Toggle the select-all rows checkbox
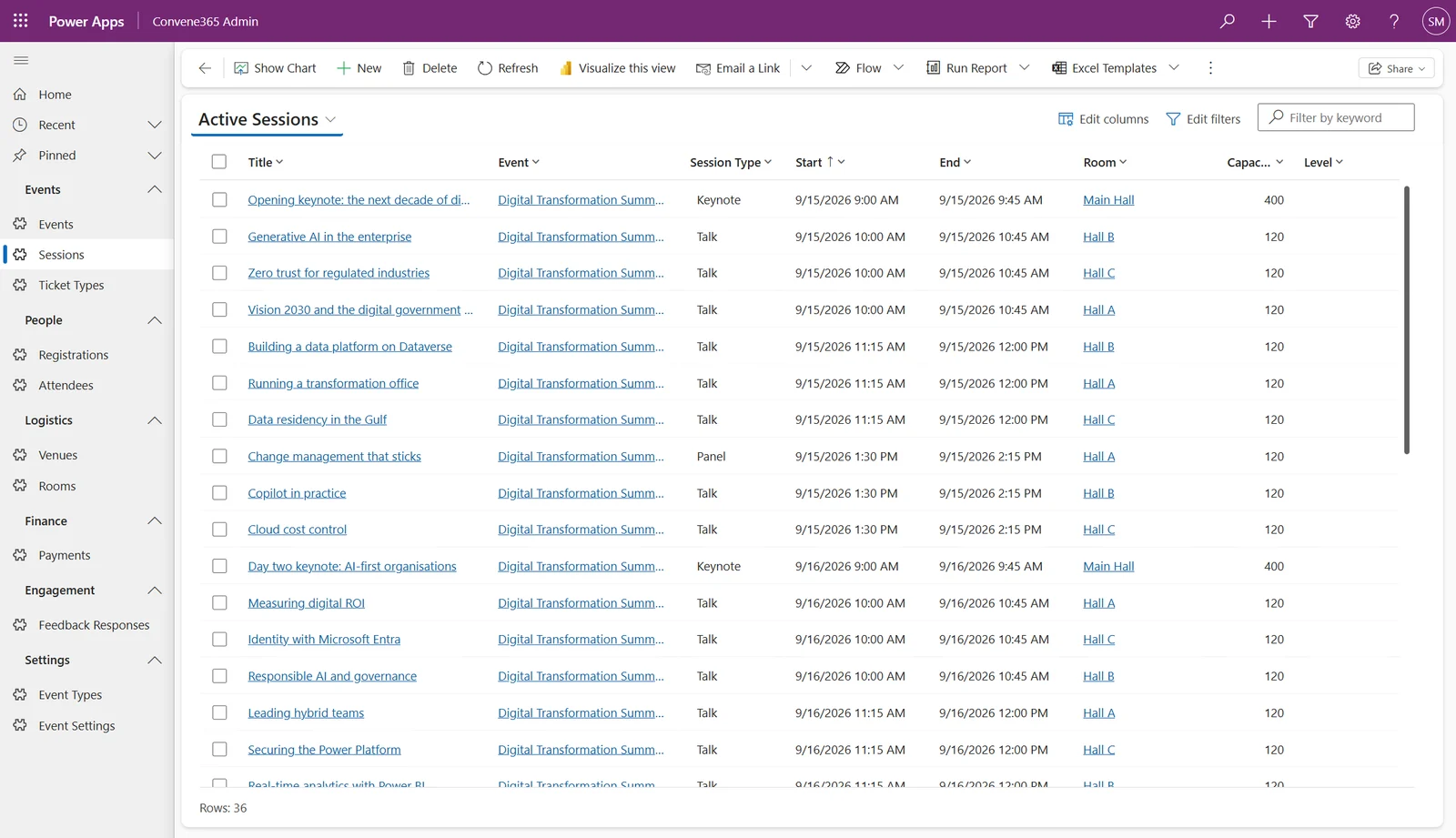Screen dimensions: 1456x838 tap(219, 162)
